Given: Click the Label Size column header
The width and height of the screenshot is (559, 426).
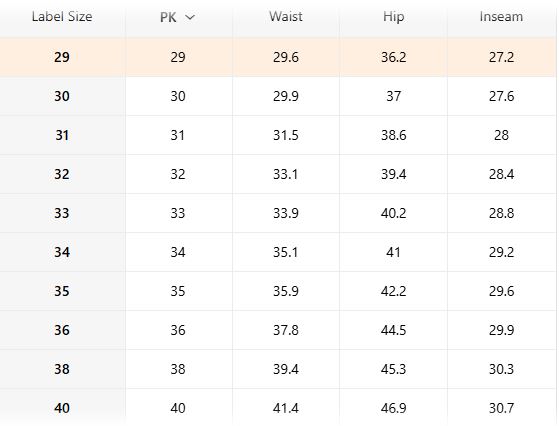Looking at the screenshot, I should point(62,17).
